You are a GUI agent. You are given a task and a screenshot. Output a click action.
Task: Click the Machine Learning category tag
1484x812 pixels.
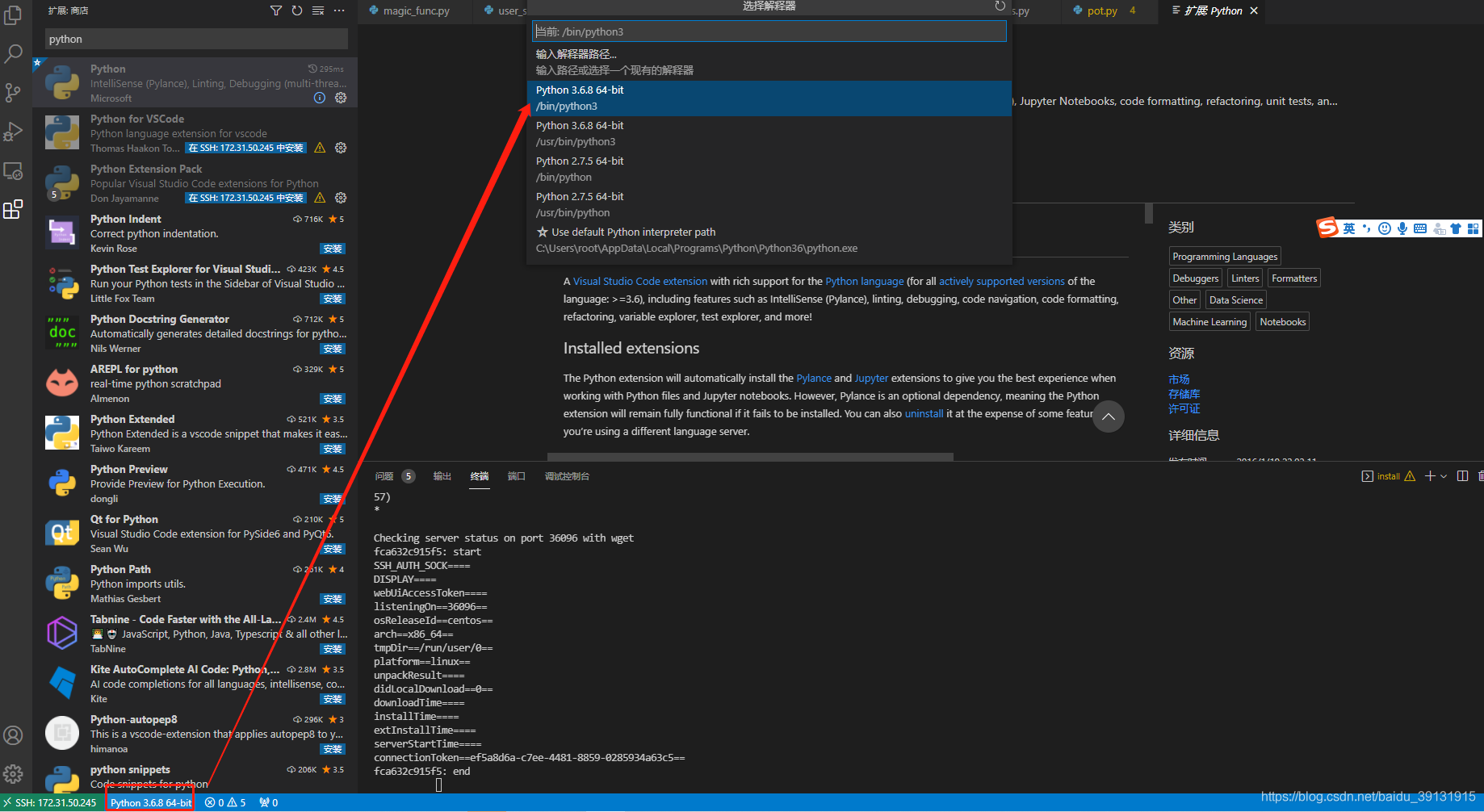click(x=1209, y=321)
